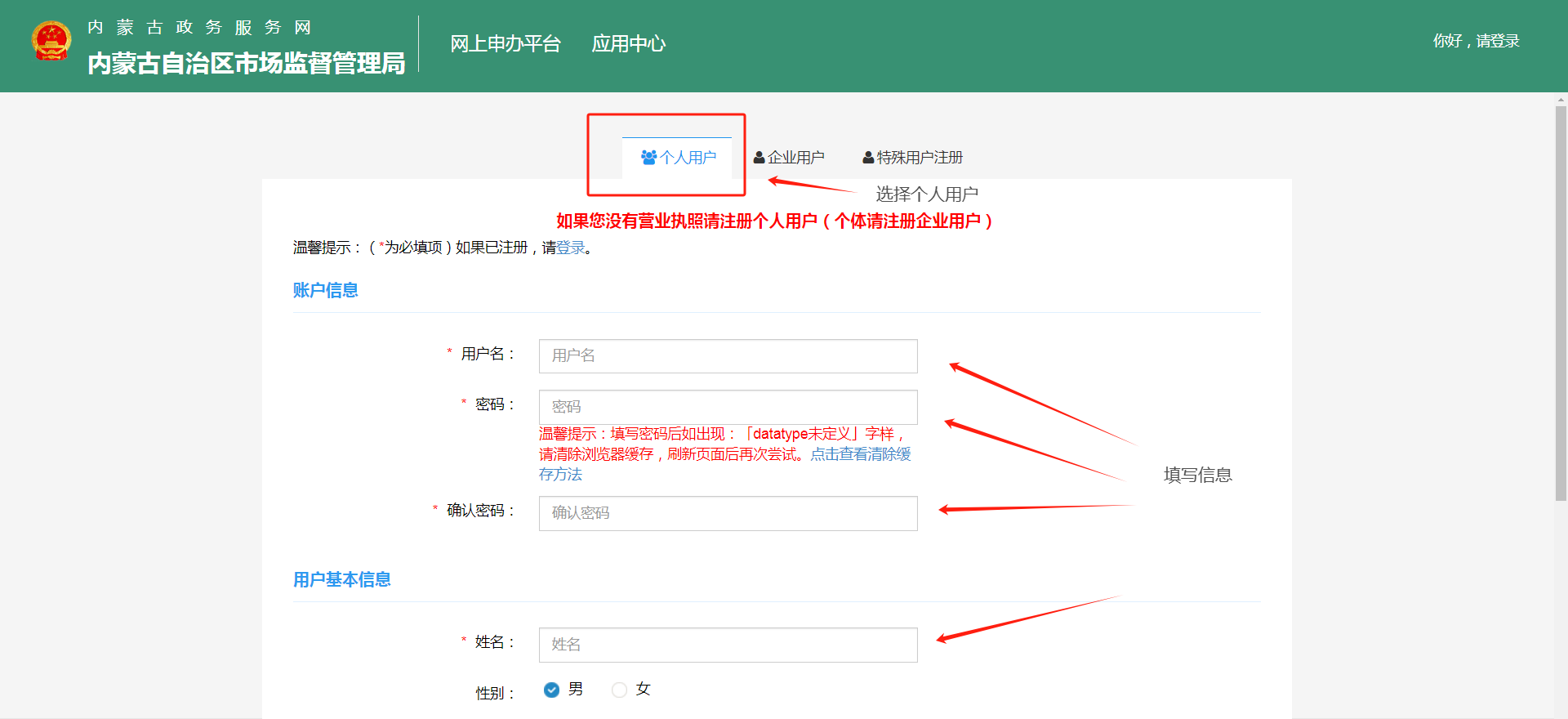Focus the 密码 input field

tap(728, 407)
